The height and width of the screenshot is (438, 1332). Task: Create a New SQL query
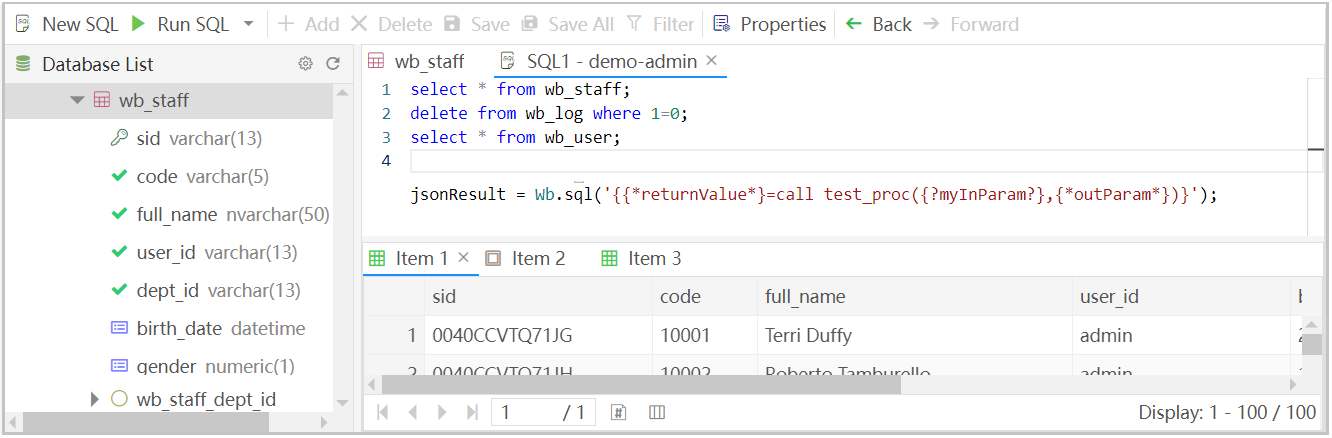point(66,24)
